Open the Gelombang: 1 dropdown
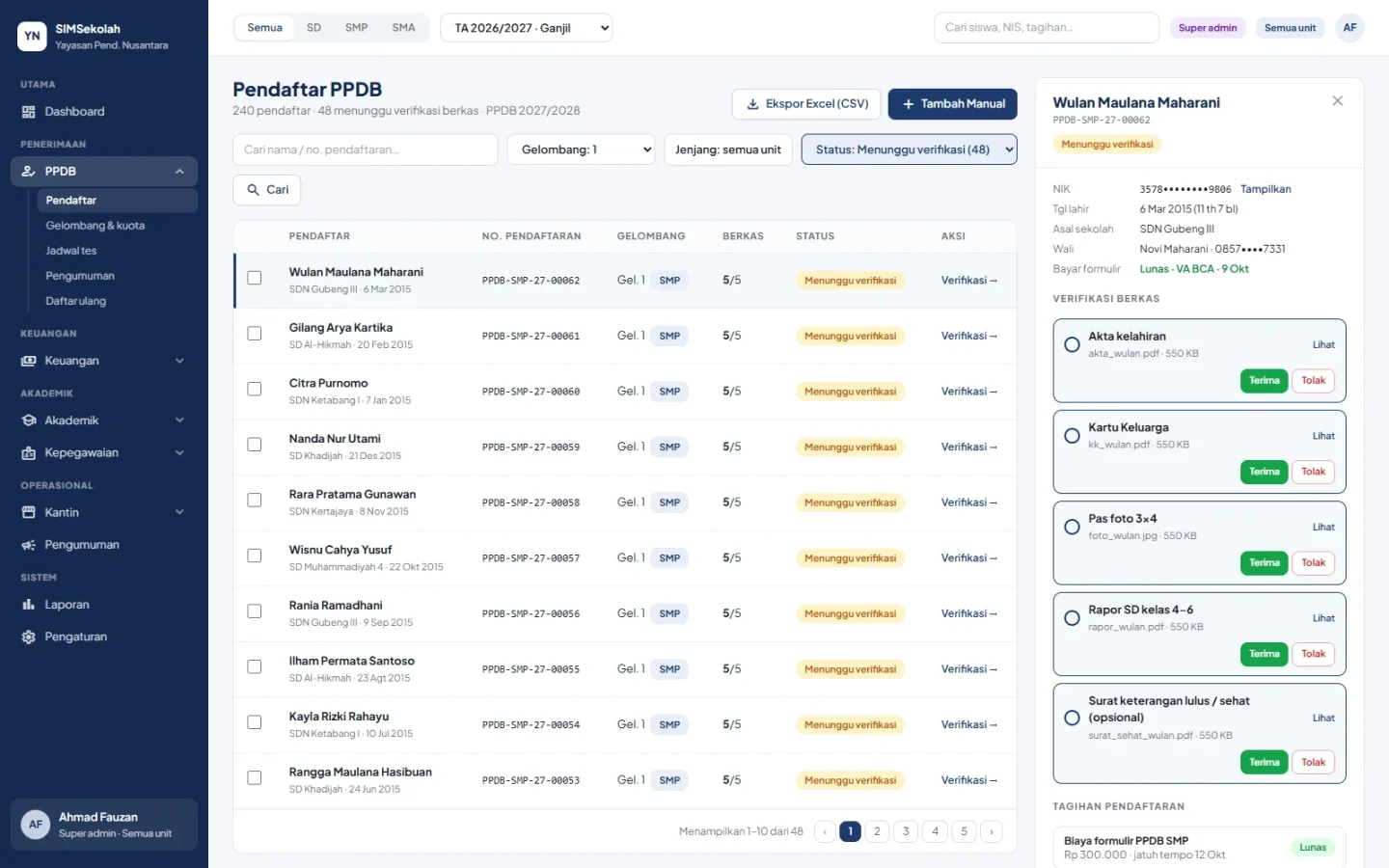 tap(582, 149)
